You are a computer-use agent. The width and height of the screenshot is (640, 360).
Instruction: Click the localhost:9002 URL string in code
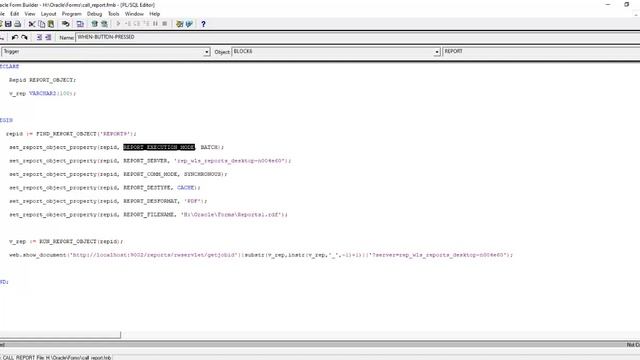154,255
